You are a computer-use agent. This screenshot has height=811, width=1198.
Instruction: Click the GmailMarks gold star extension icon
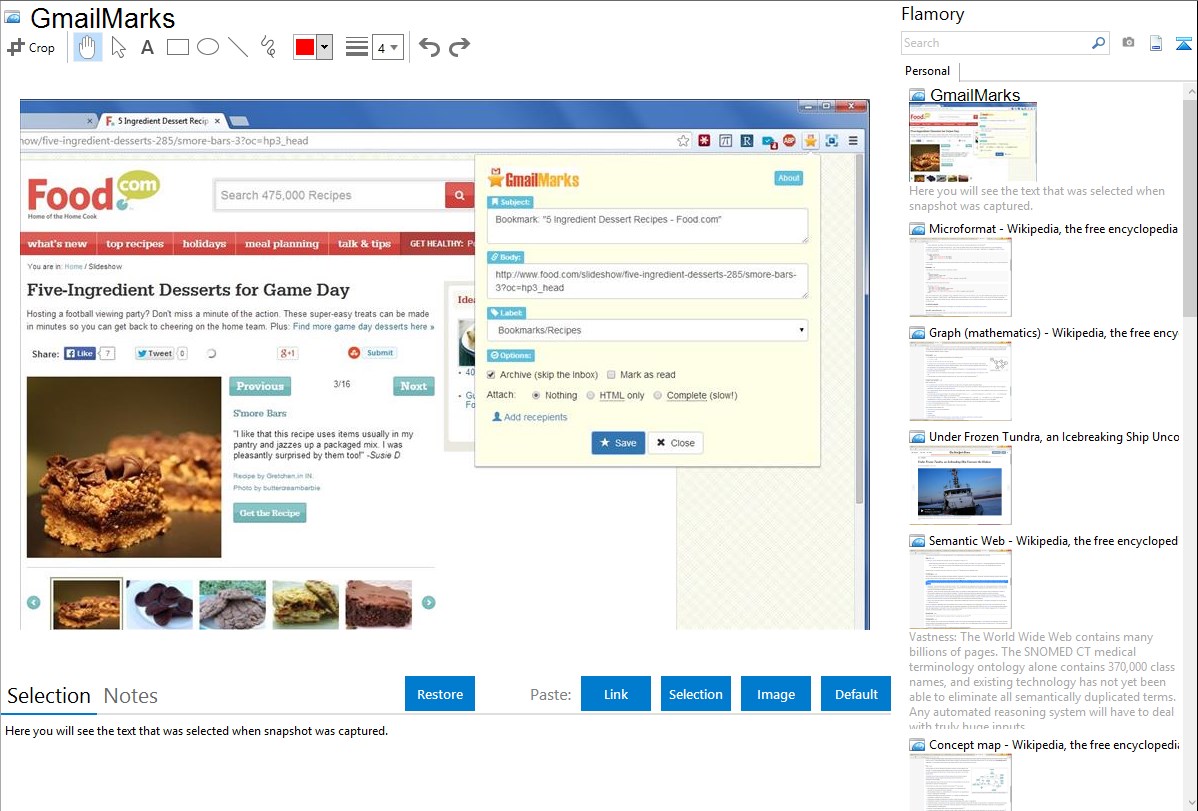[811, 141]
